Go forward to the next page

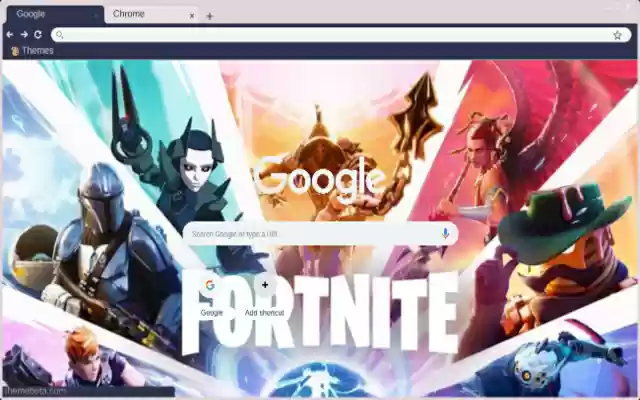24,35
